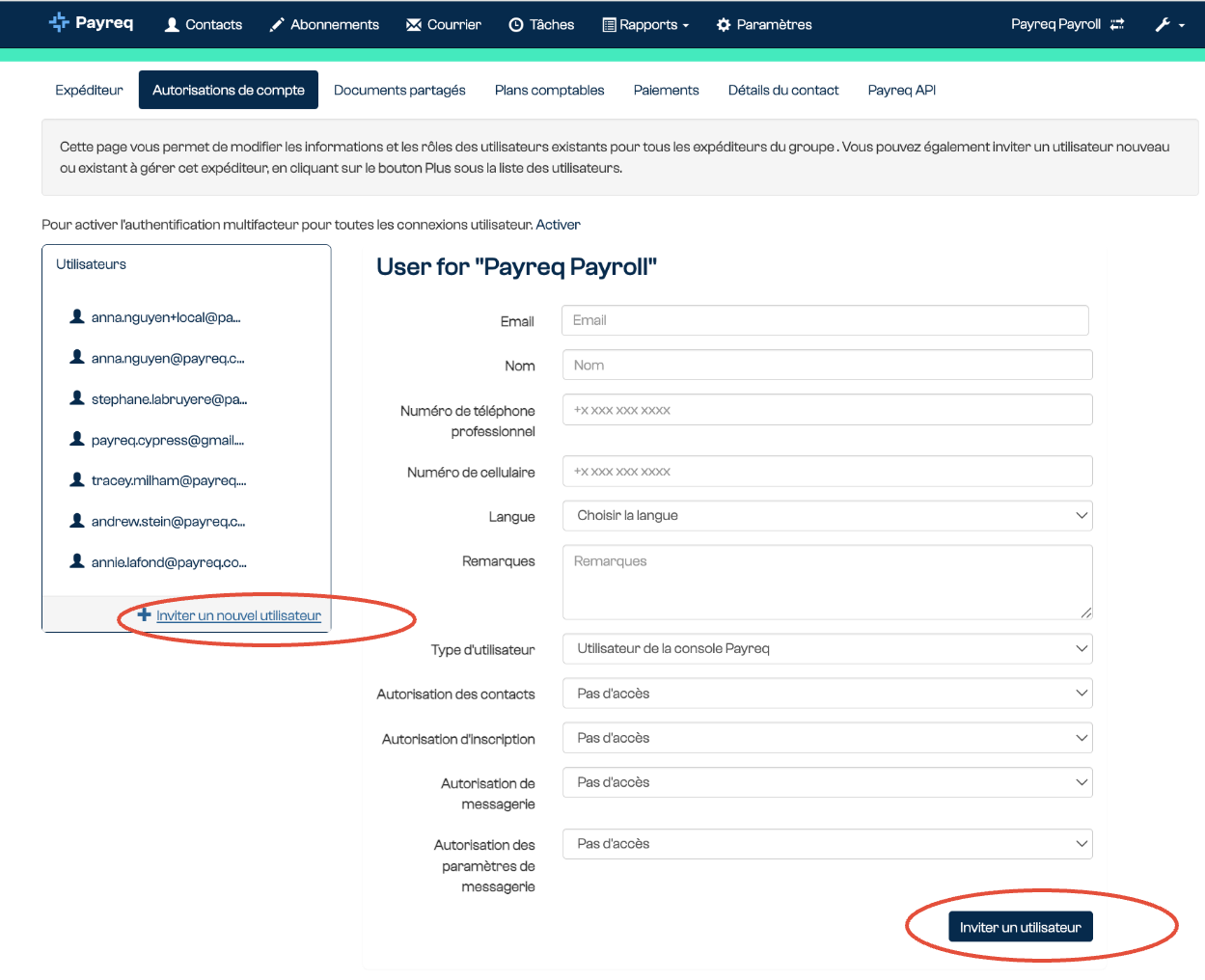
Task: Open Autorisation des contacts dropdown
Action: (x=828, y=694)
